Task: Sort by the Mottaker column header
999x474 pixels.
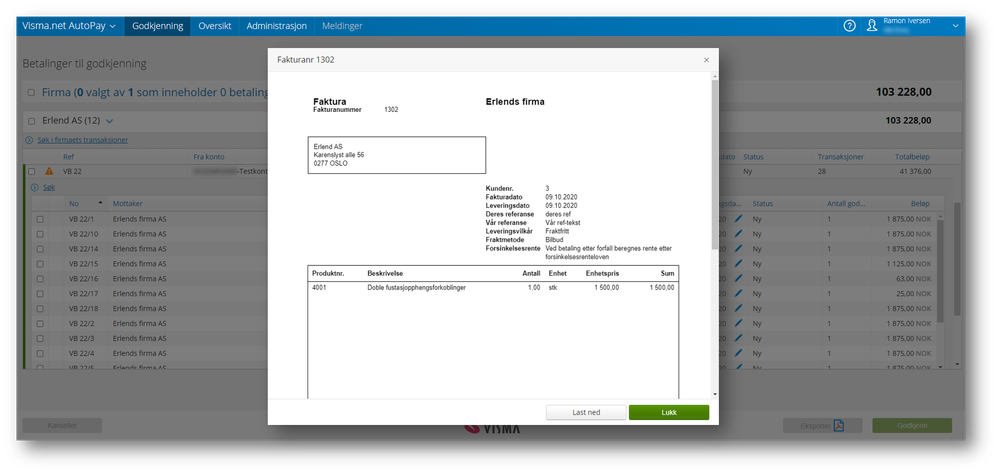Action: pyautogui.click(x=127, y=204)
